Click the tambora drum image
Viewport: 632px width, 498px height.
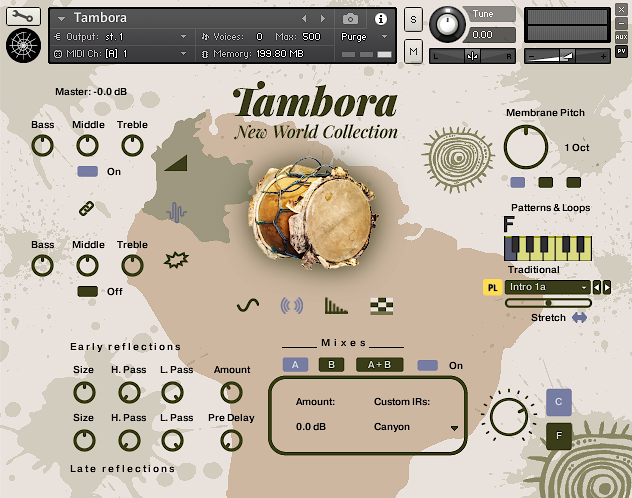click(x=313, y=213)
